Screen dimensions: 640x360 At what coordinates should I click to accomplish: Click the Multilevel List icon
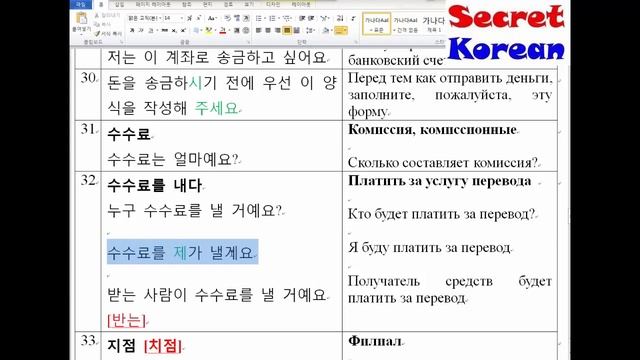tap(287, 18)
